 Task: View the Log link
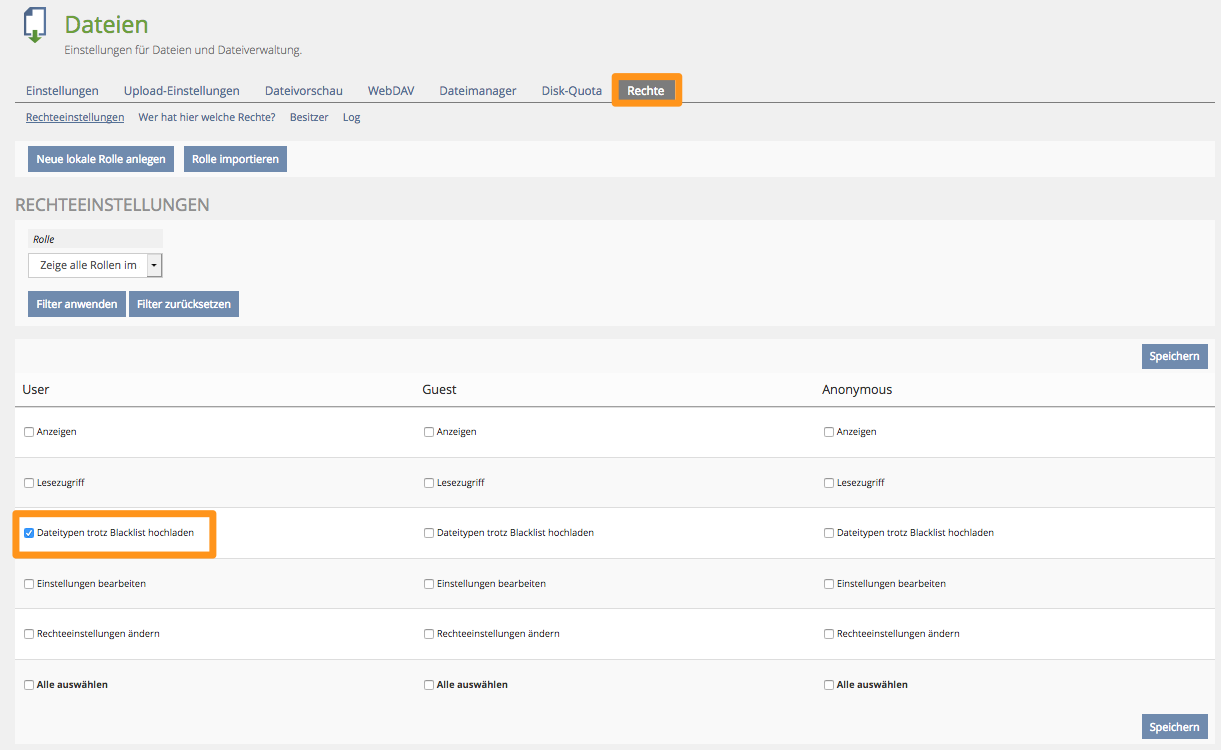coord(351,117)
